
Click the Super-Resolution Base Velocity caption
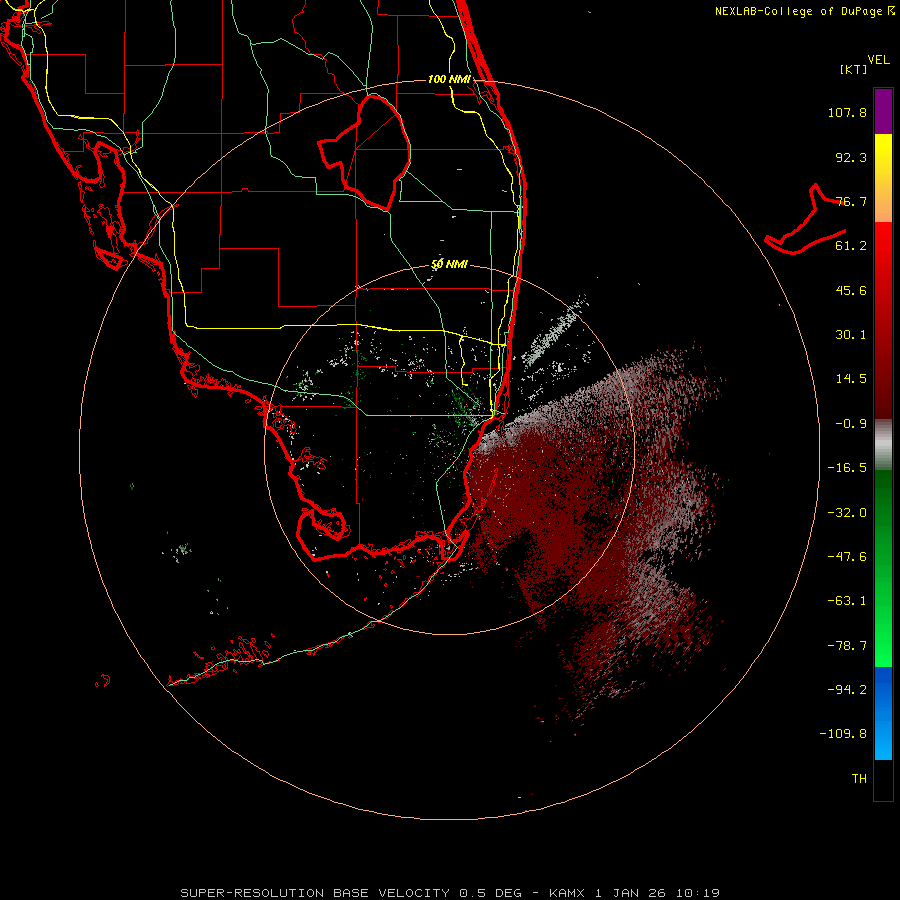click(x=449, y=893)
